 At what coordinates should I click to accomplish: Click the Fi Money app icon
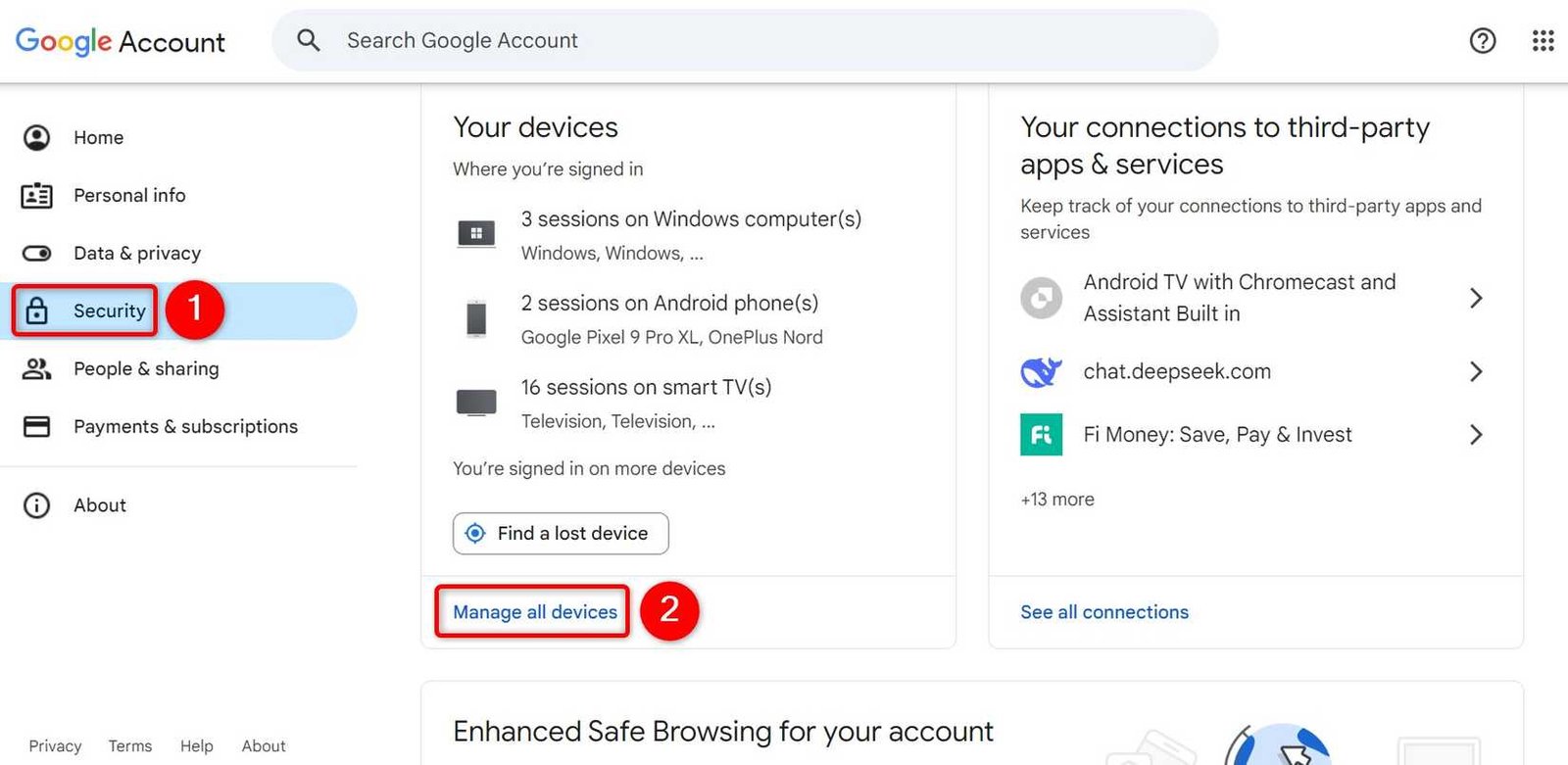[1041, 434]
